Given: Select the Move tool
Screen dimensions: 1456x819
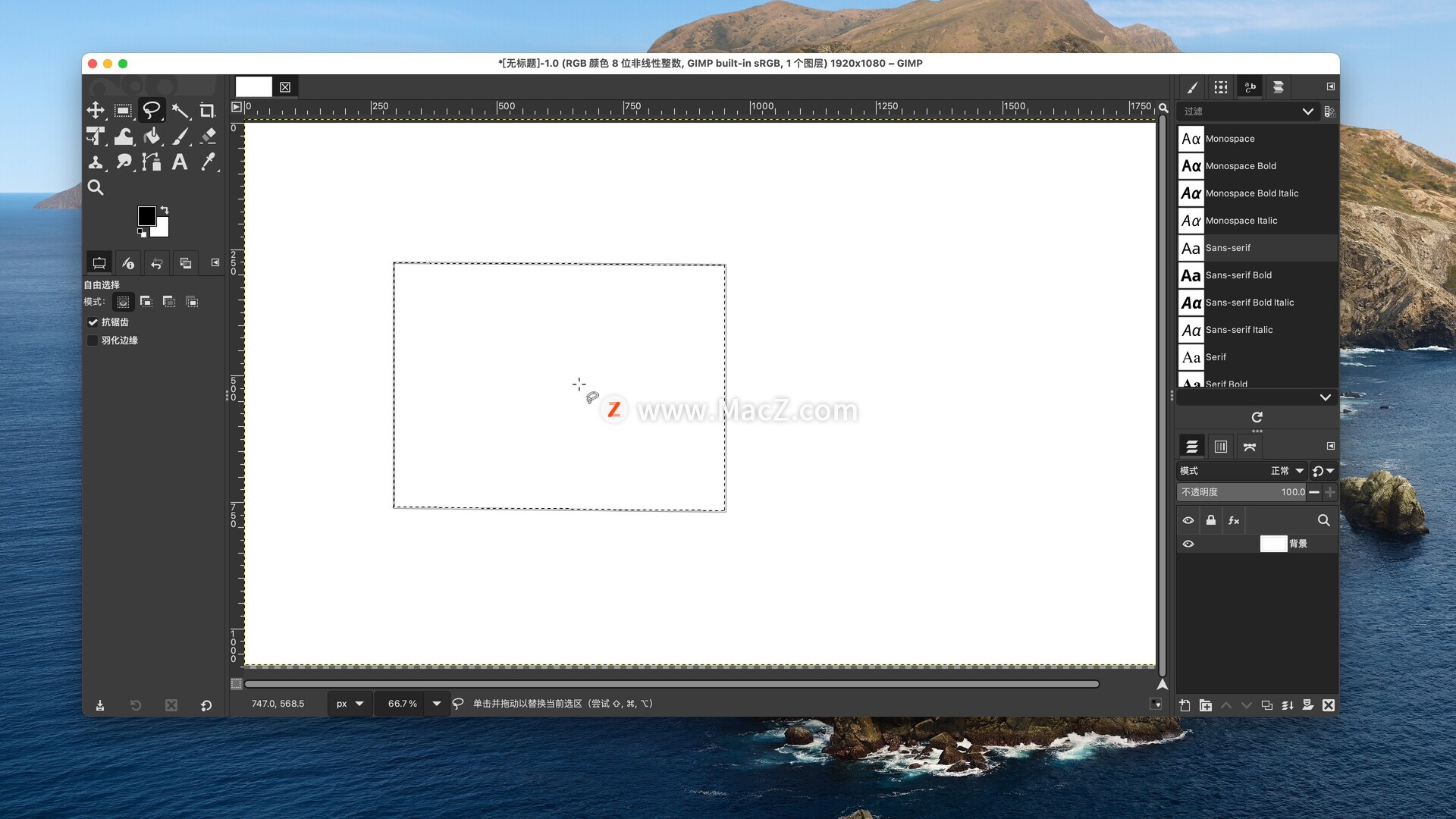Looking at the screenshot, I should click(96, 111).
